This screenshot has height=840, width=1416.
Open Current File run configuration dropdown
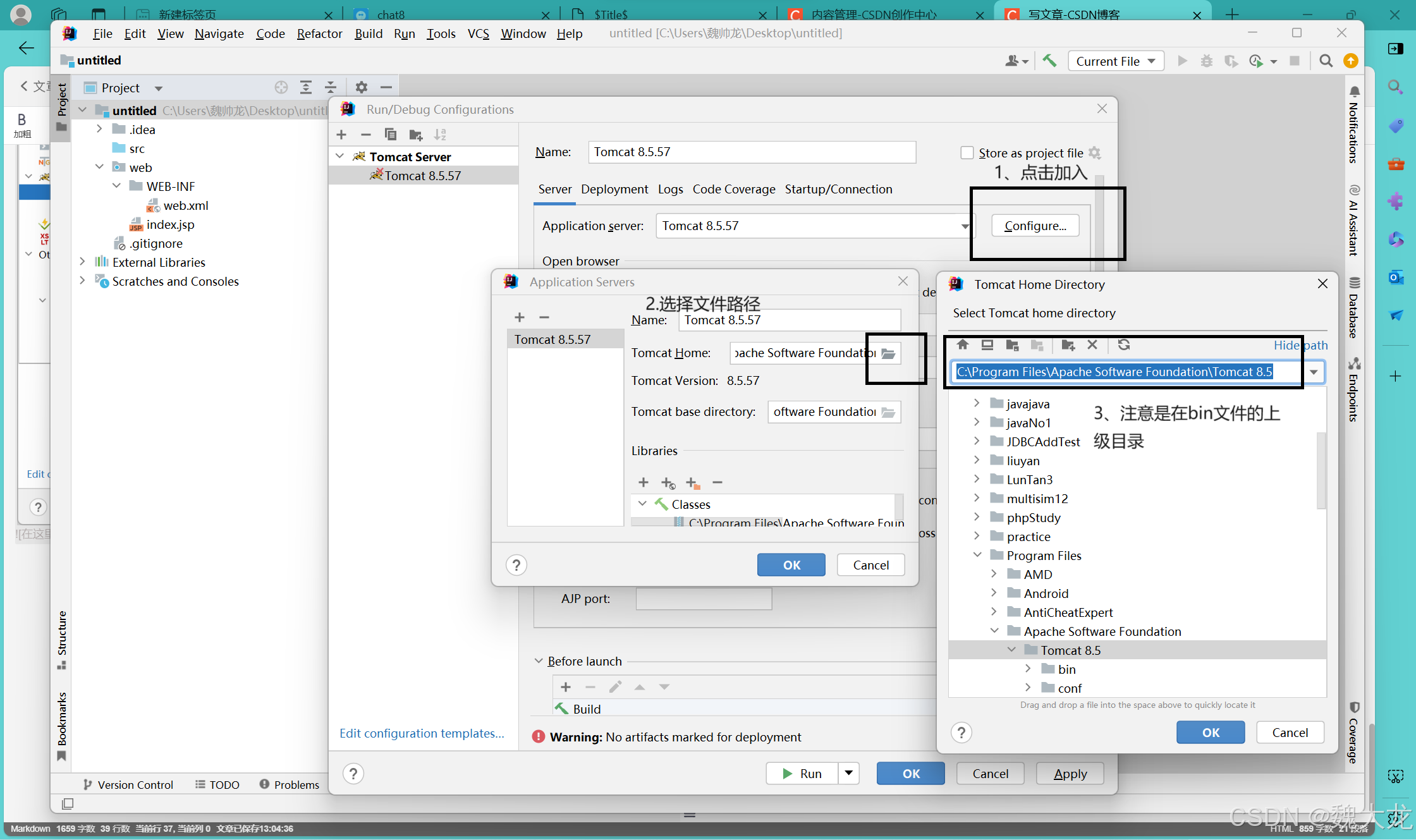tap(1116, 61)
